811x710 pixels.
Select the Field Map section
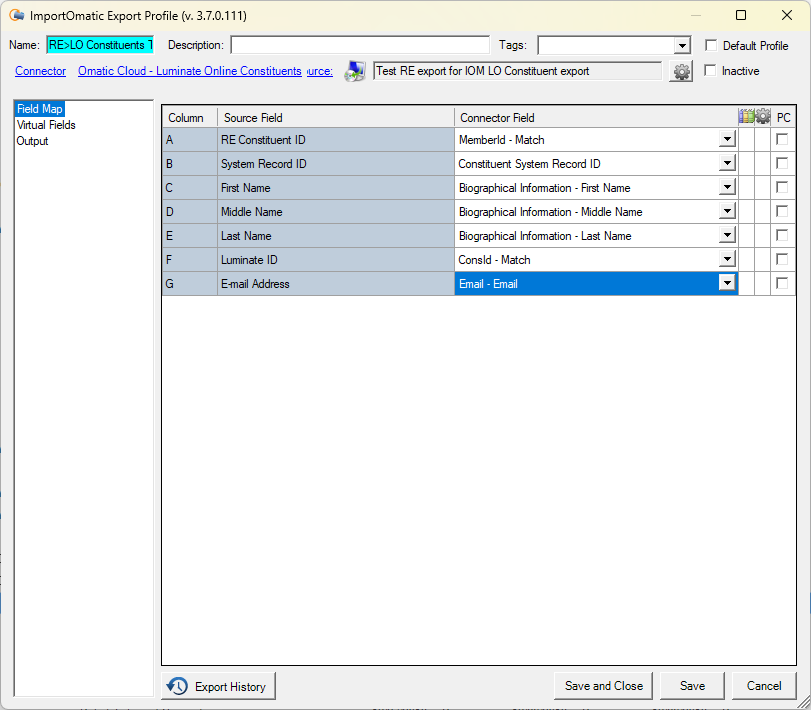39,108
